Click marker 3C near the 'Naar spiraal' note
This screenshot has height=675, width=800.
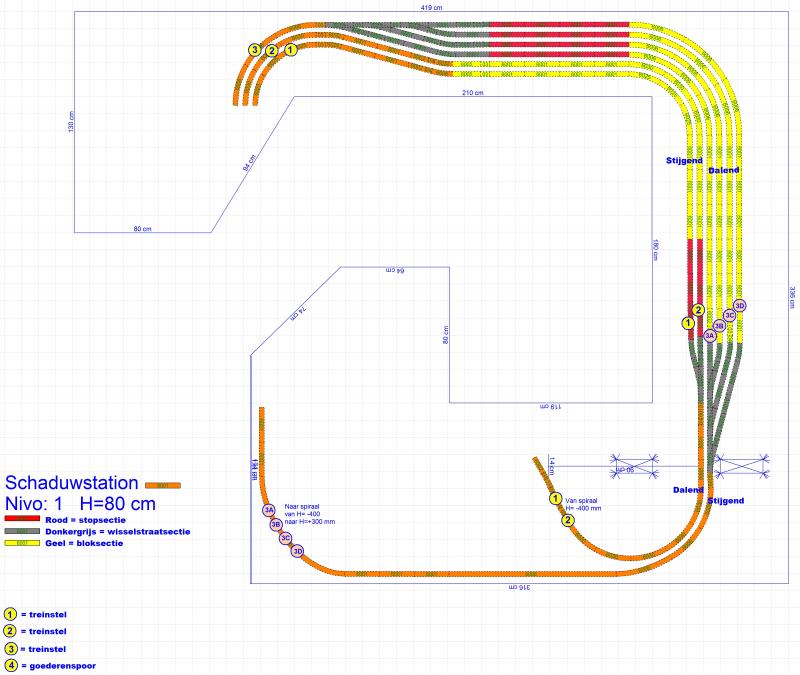pyautogui.click(x=285, y=538)
